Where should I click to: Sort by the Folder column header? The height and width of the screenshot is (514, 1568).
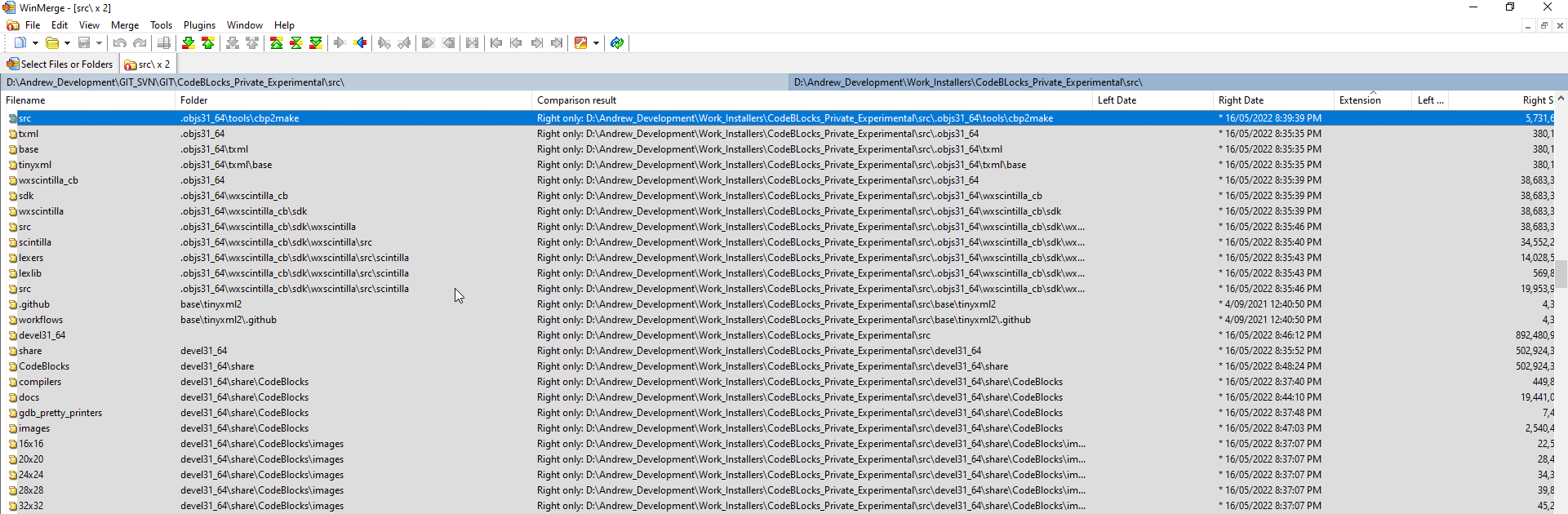[x=353, y=100]
